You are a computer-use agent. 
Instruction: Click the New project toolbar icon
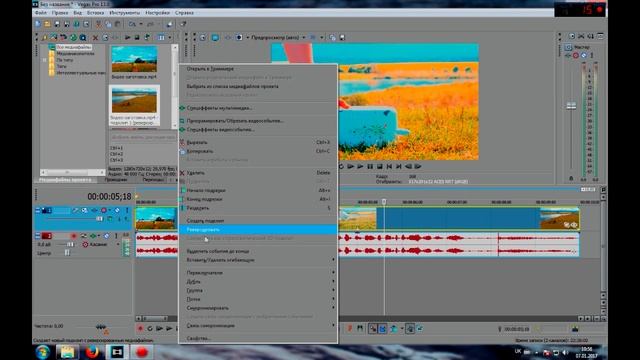pyautogui.click(x=38, y=24)
